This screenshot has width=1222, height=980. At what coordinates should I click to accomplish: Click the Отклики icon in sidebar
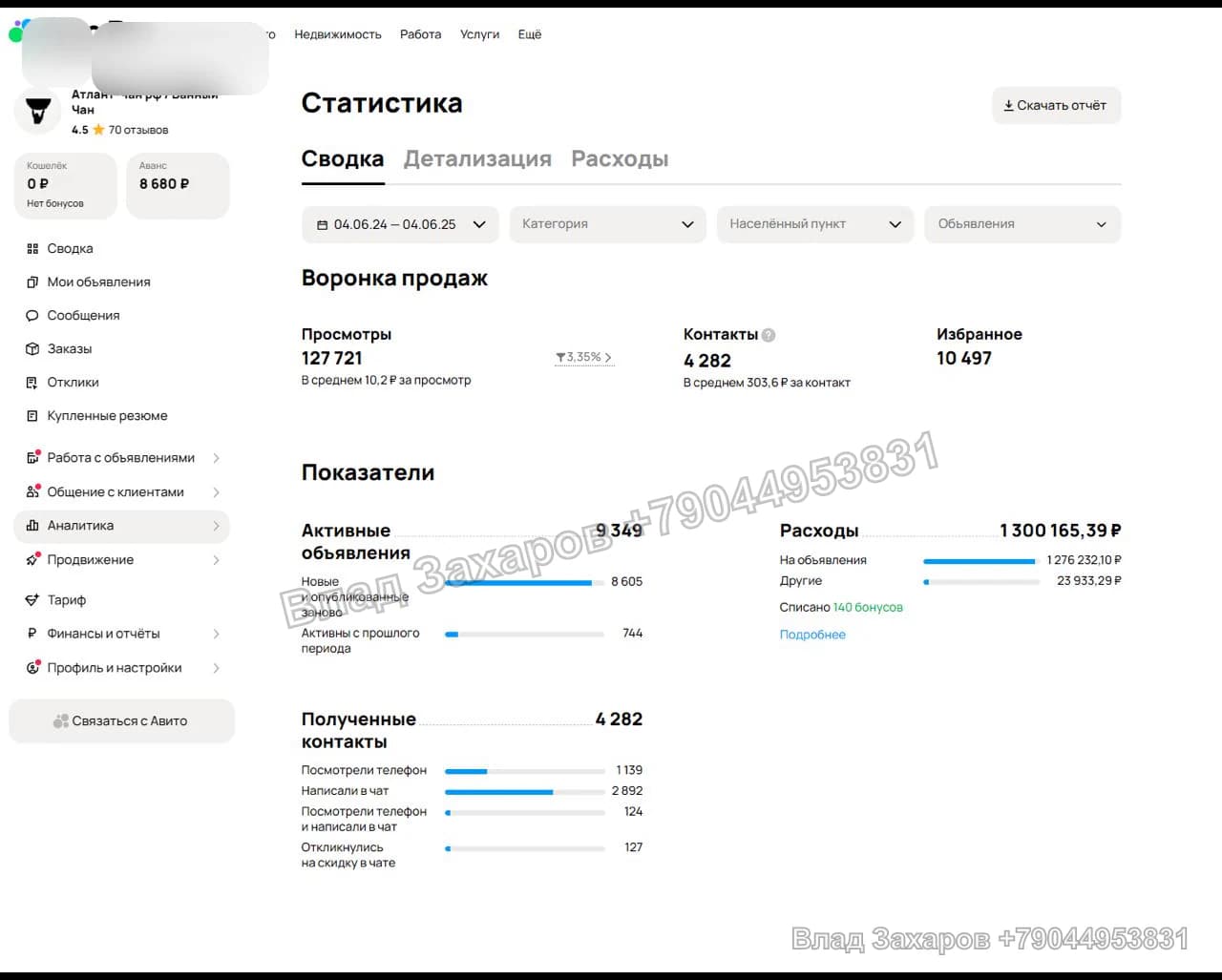32,383
